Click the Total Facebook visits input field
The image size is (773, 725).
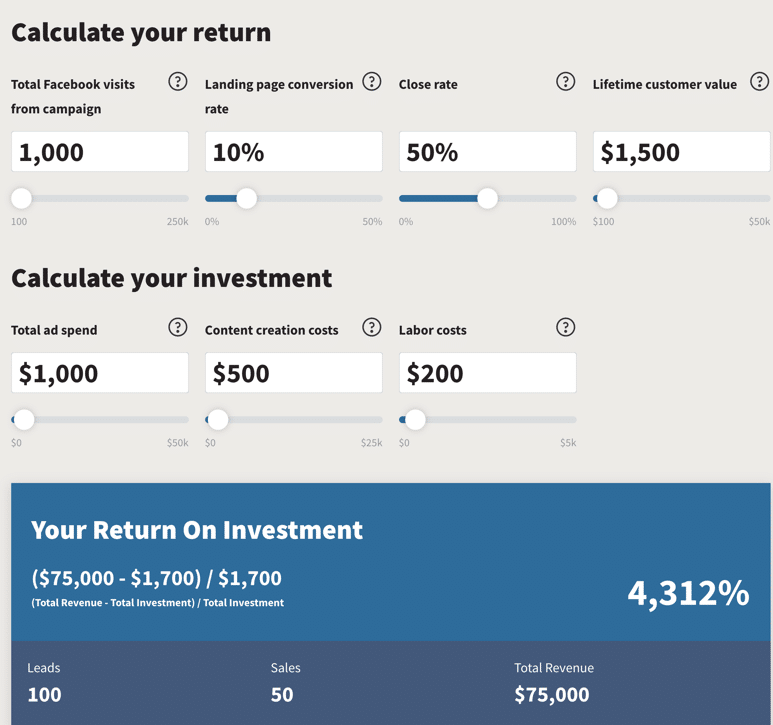click(x=100, y=151)
